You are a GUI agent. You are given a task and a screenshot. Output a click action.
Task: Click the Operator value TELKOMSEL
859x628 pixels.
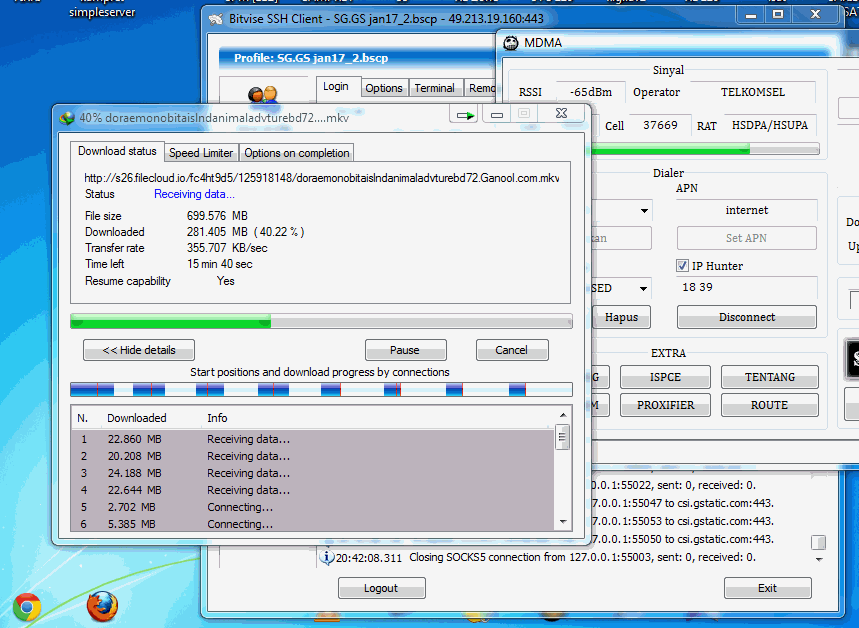click(753, 92)
